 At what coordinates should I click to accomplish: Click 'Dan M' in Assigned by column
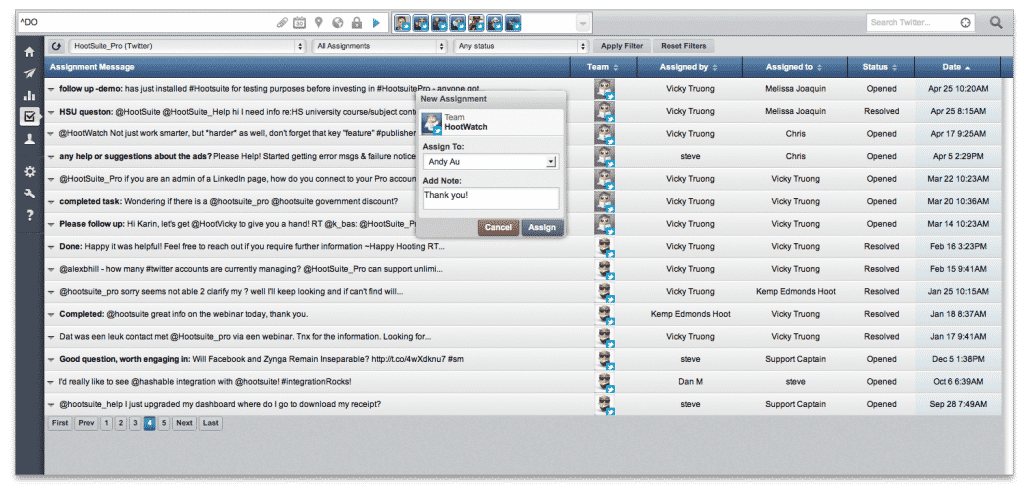(690, 382)
